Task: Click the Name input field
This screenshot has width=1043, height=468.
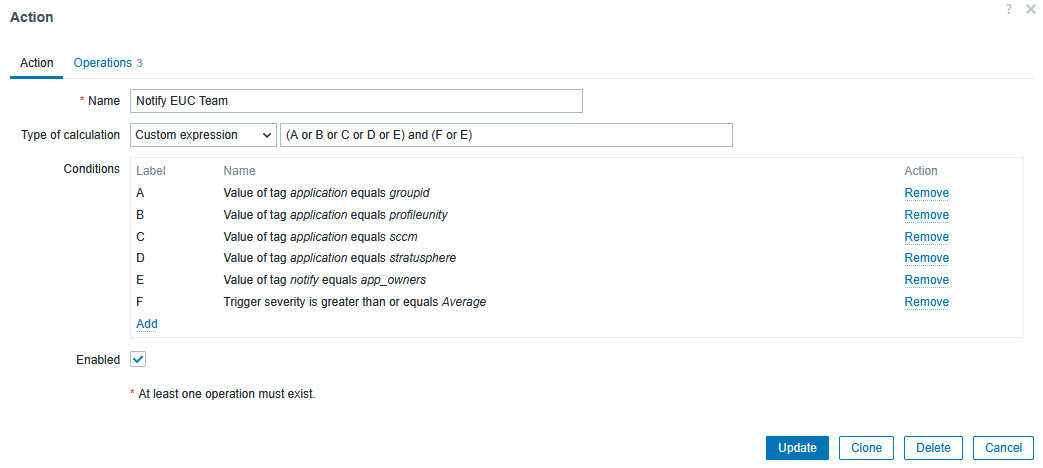Action: click(355, 101)
